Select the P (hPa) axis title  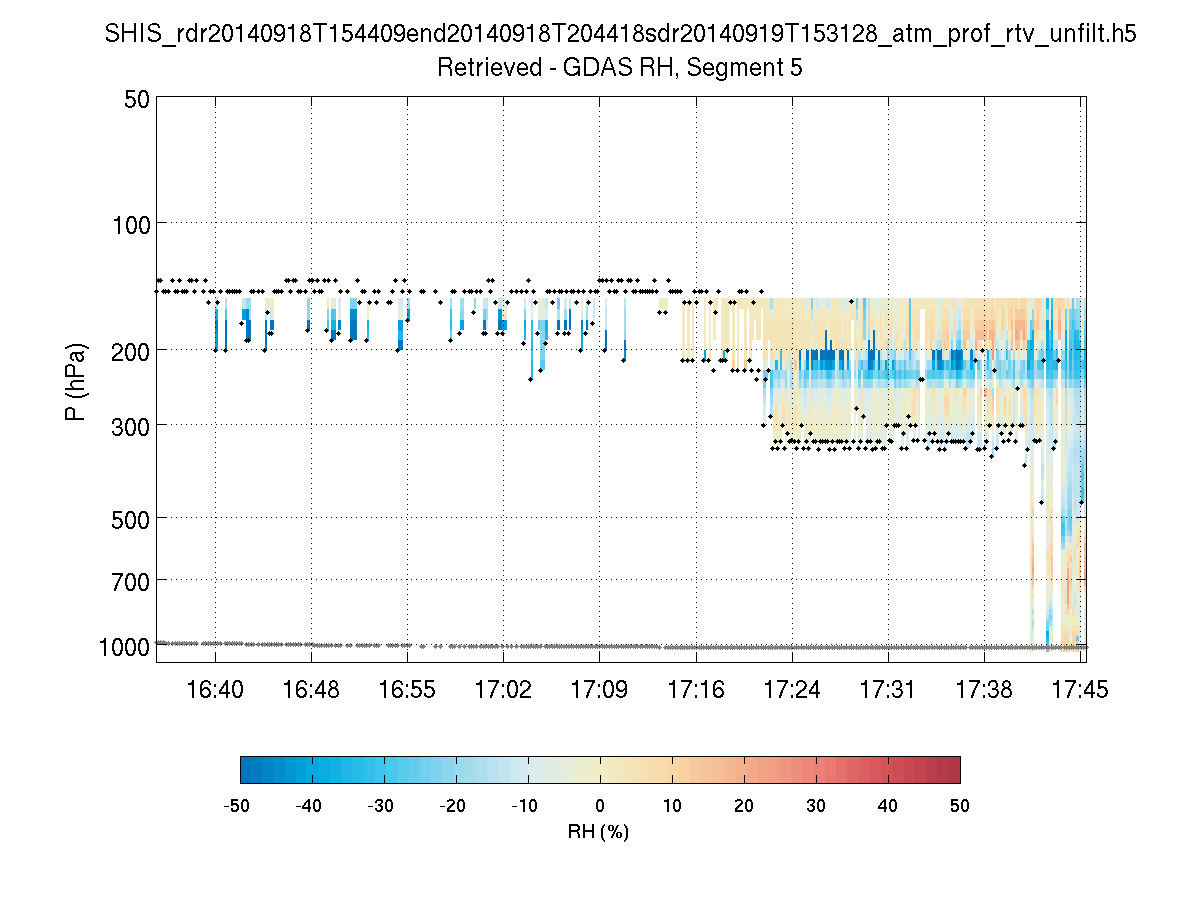(77, 382)
